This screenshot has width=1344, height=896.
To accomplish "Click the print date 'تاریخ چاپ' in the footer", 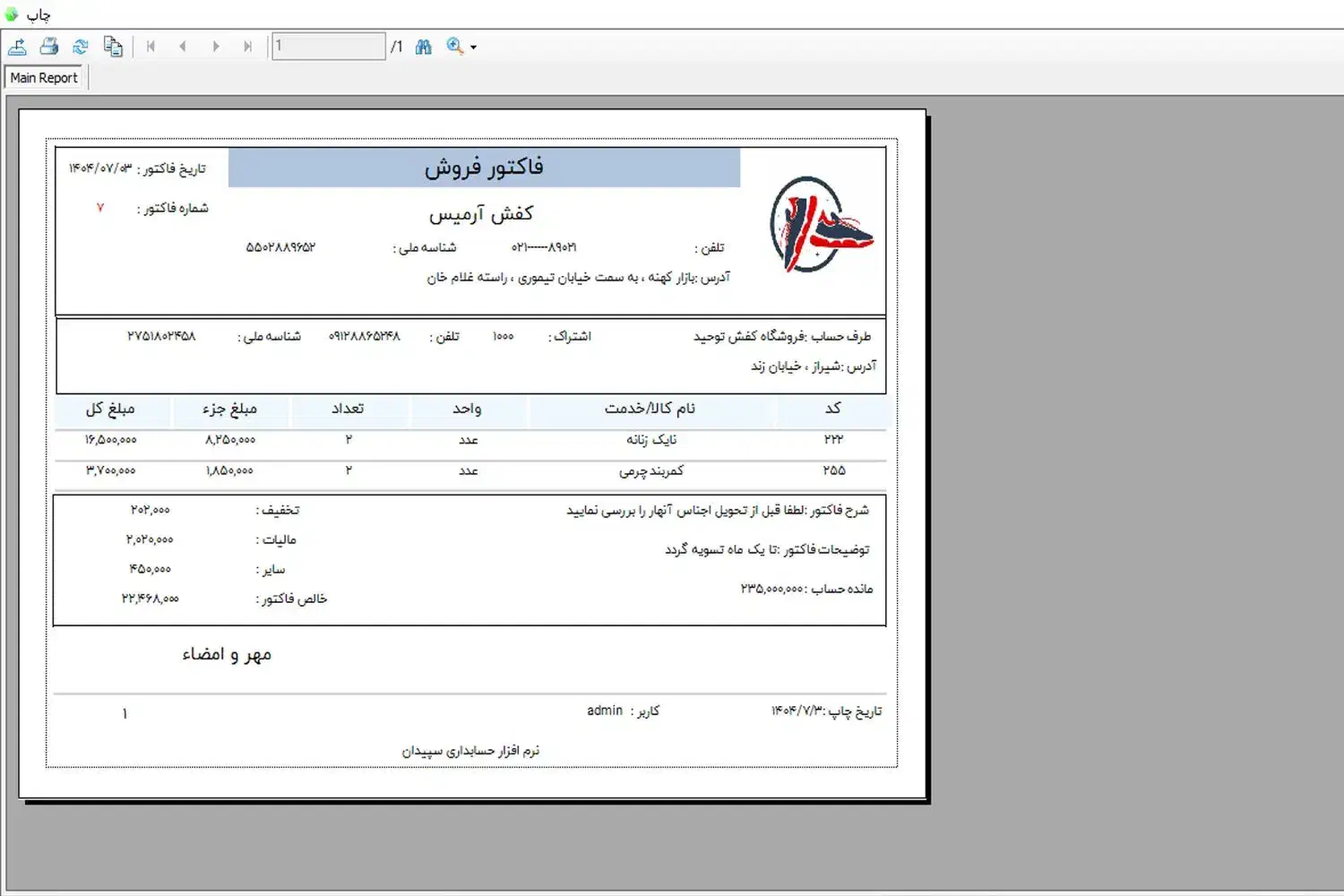I will (827, 711).
